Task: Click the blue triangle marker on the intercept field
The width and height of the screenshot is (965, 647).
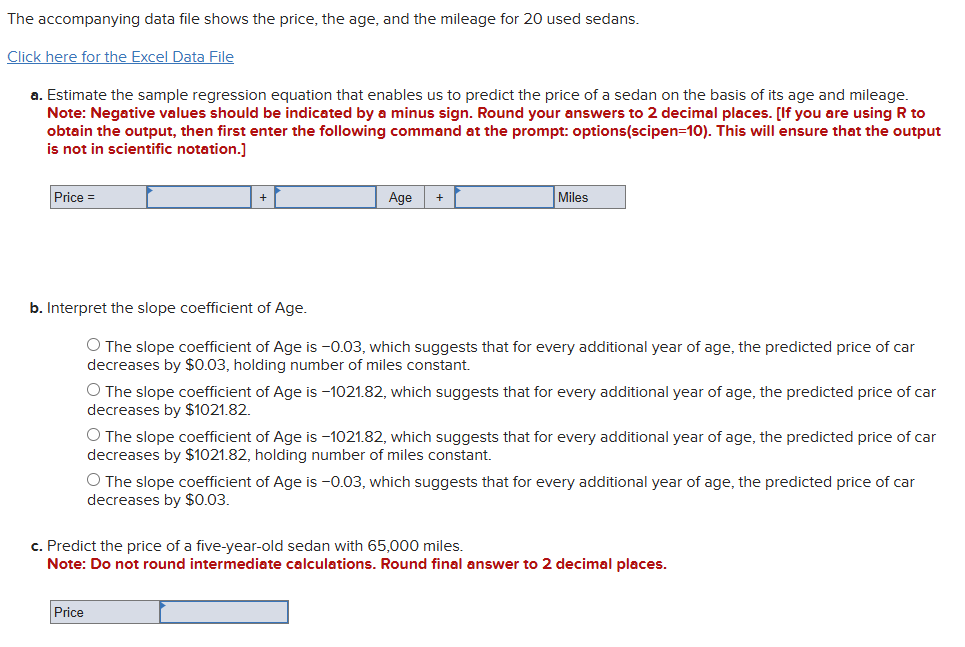Action: coord(150,189)
